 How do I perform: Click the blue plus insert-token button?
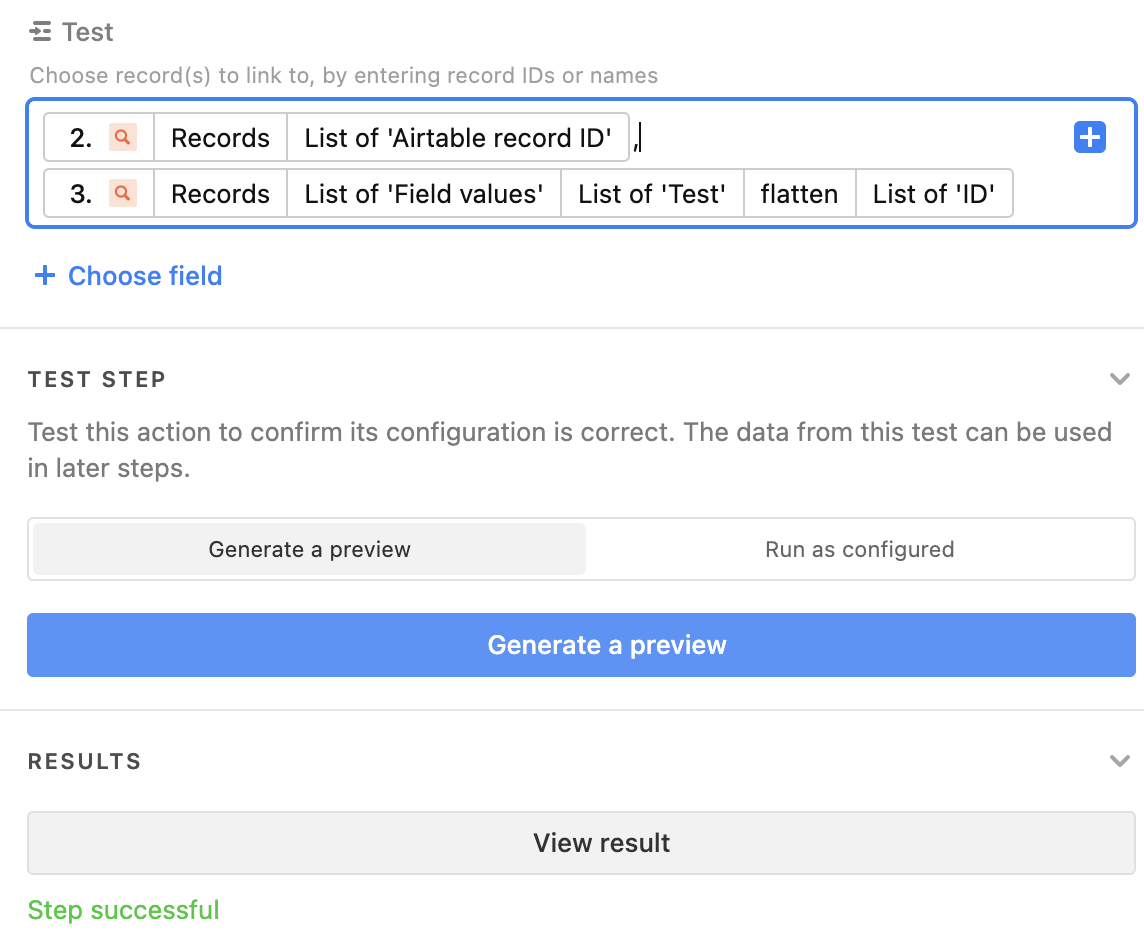(x=1089, y=137)
